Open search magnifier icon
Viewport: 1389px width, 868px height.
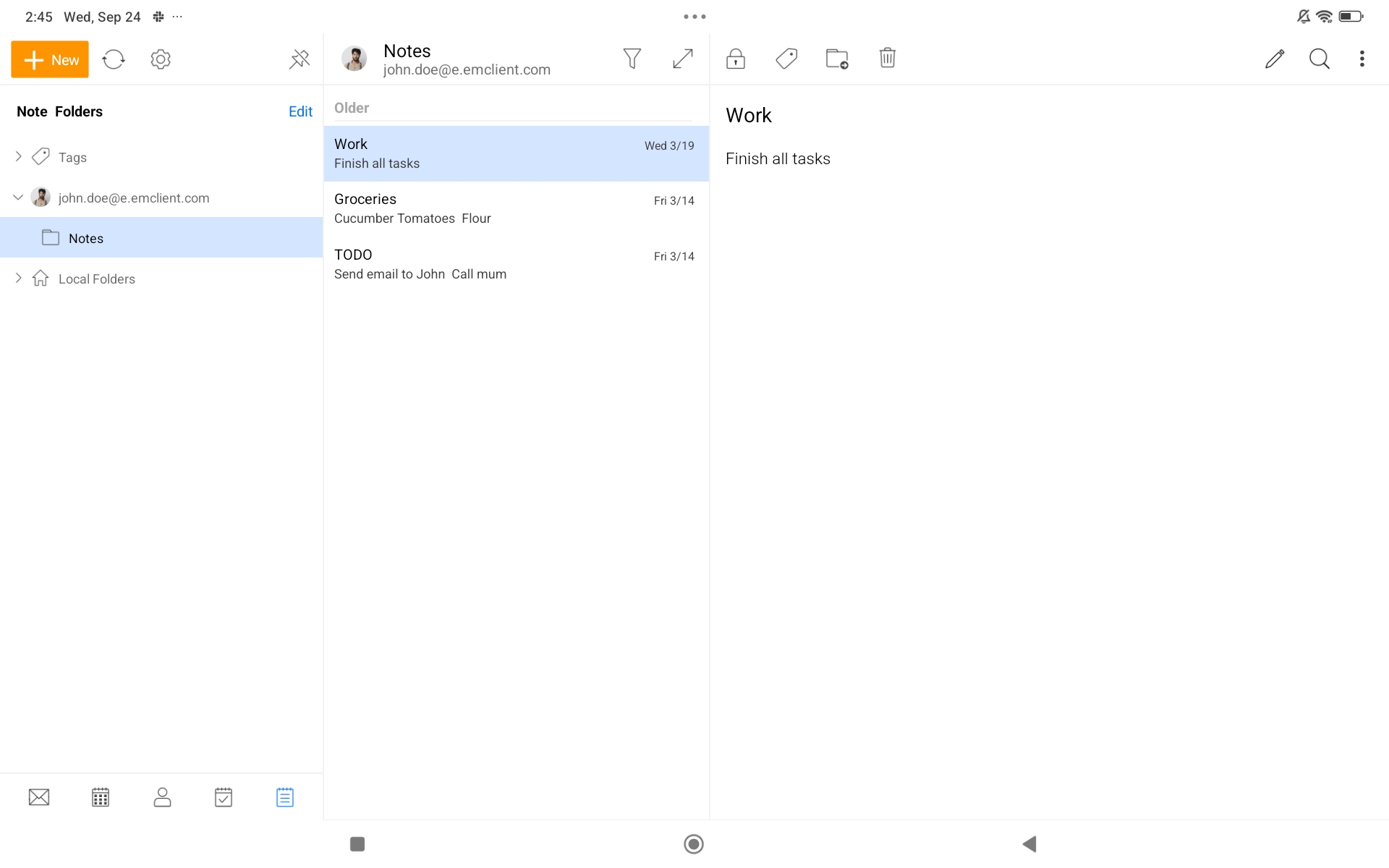coord(1320,59)
